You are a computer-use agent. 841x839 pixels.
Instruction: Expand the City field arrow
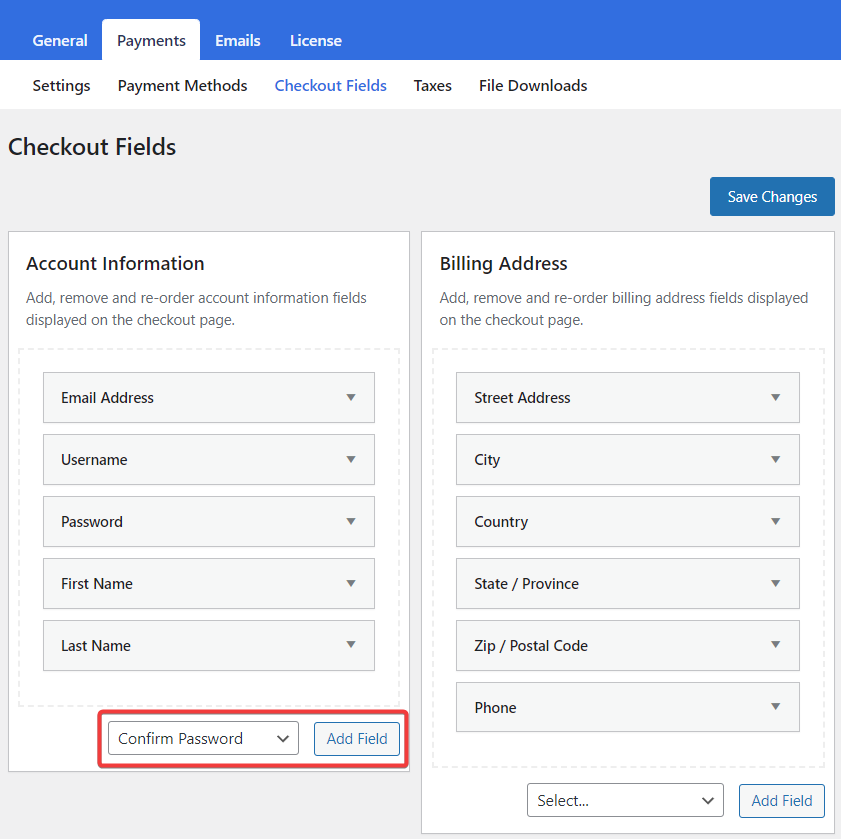[x=775, y=459]
